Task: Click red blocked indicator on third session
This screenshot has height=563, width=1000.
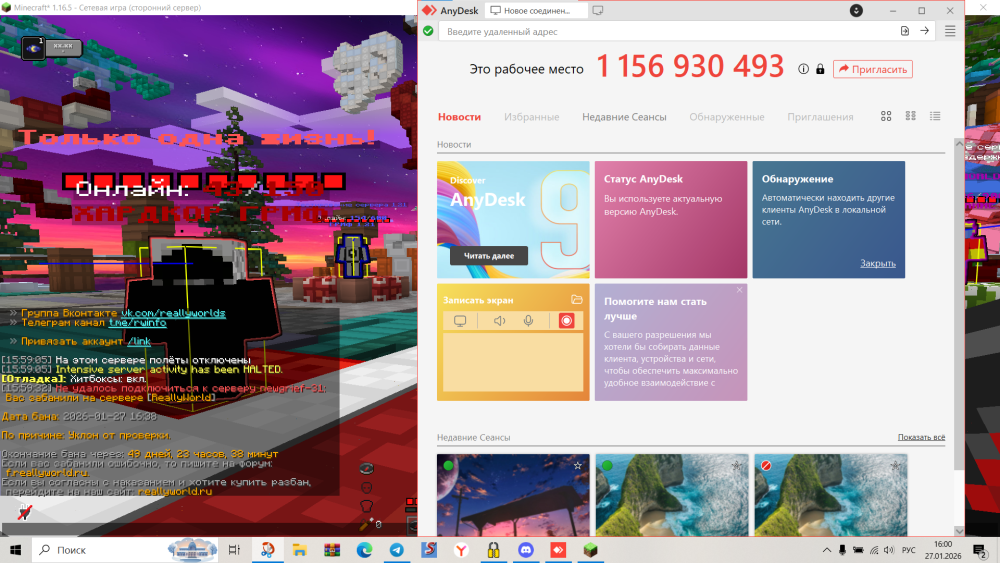Action: tap(766, 465)
